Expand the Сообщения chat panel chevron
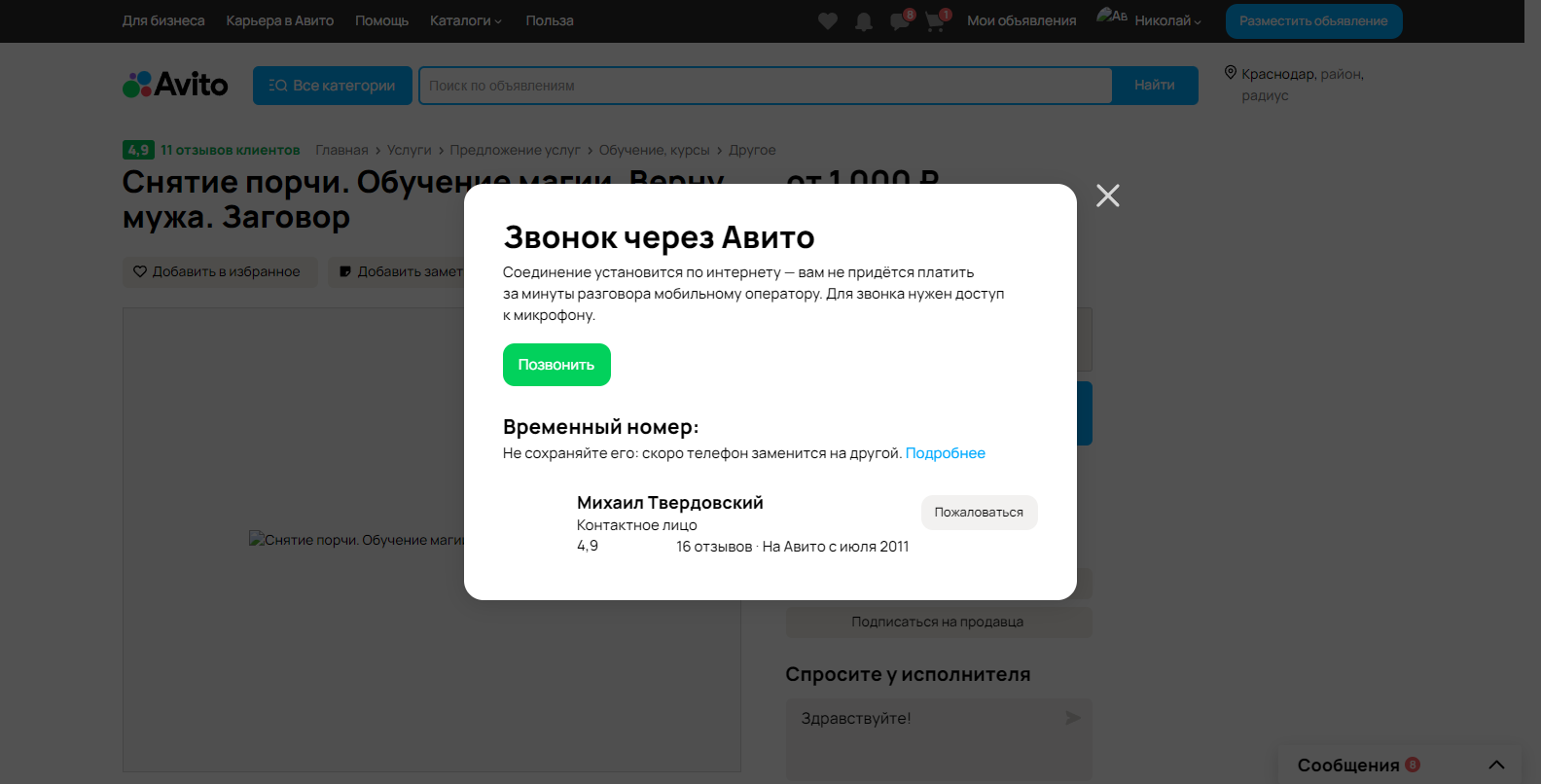Screen dimensions: 1541x784 coord(1496,765)
